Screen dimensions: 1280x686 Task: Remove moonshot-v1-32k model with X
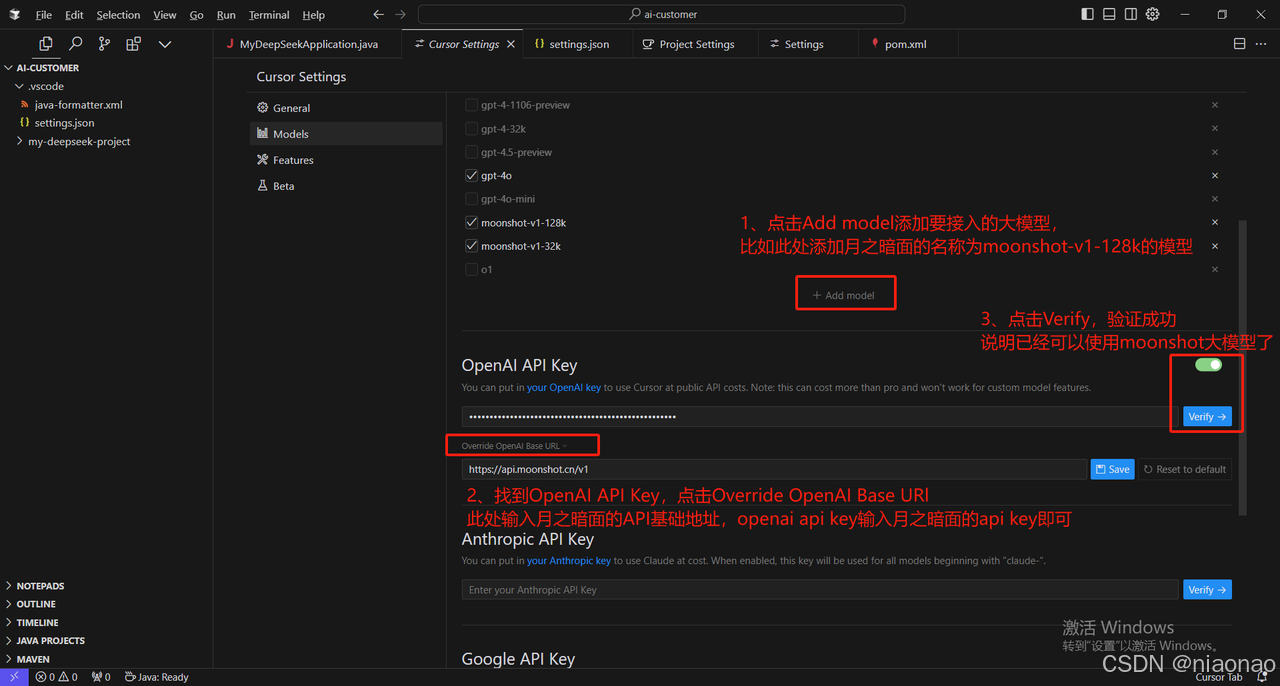click(1215, 246)
